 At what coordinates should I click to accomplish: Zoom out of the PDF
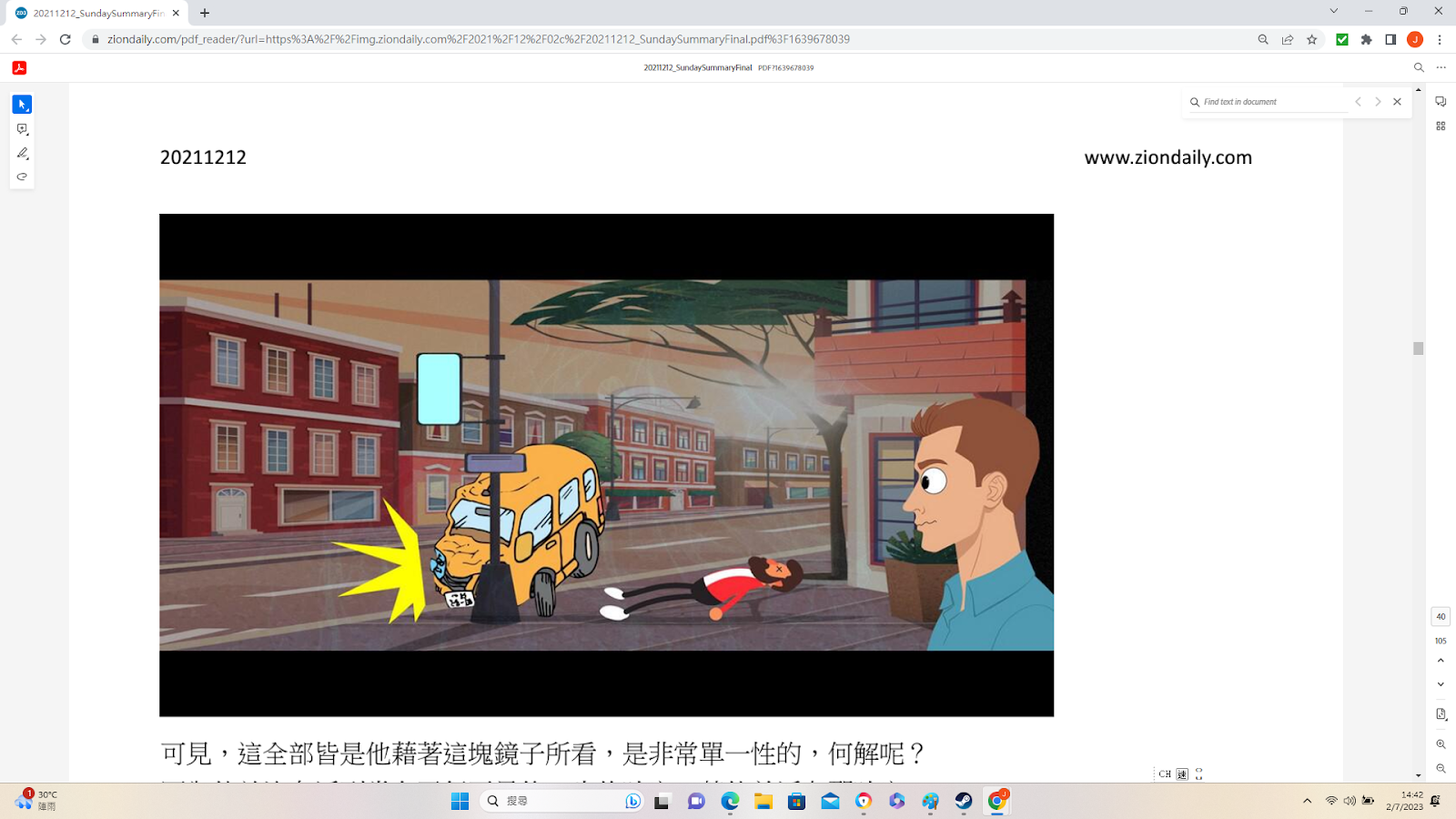[x=1441, y=769]
